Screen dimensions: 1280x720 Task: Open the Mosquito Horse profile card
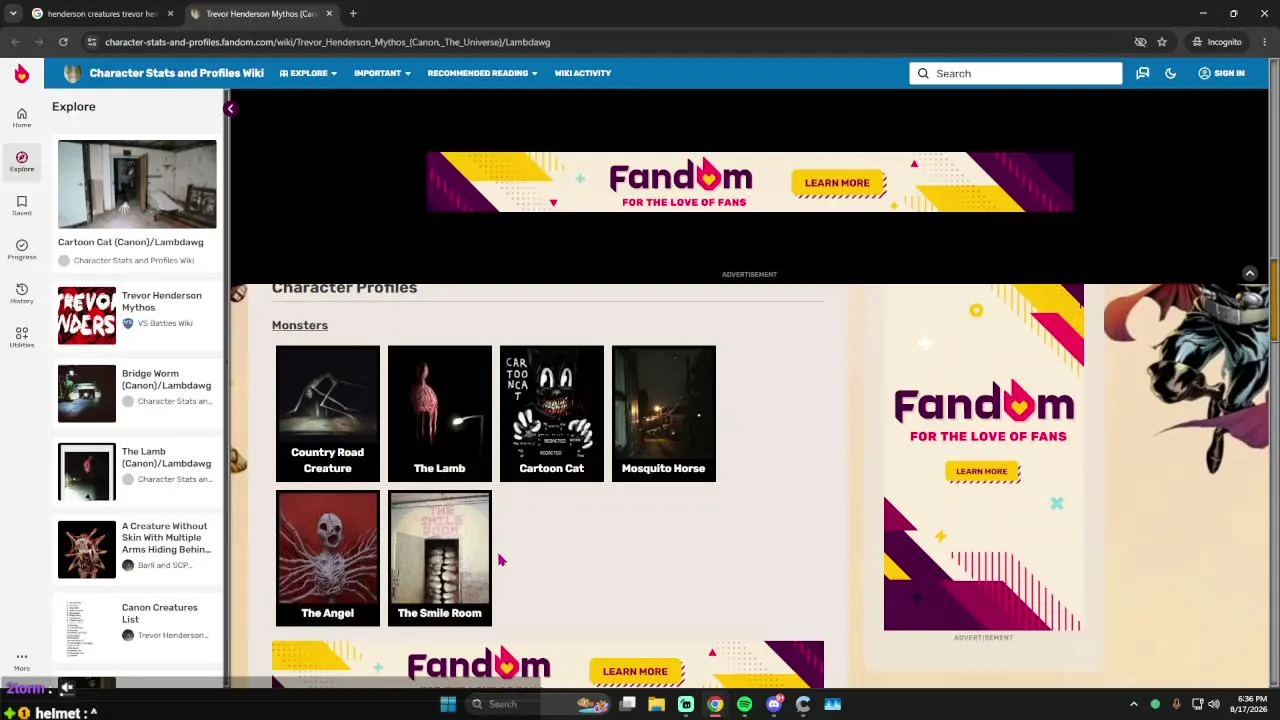tap(663, 413)
